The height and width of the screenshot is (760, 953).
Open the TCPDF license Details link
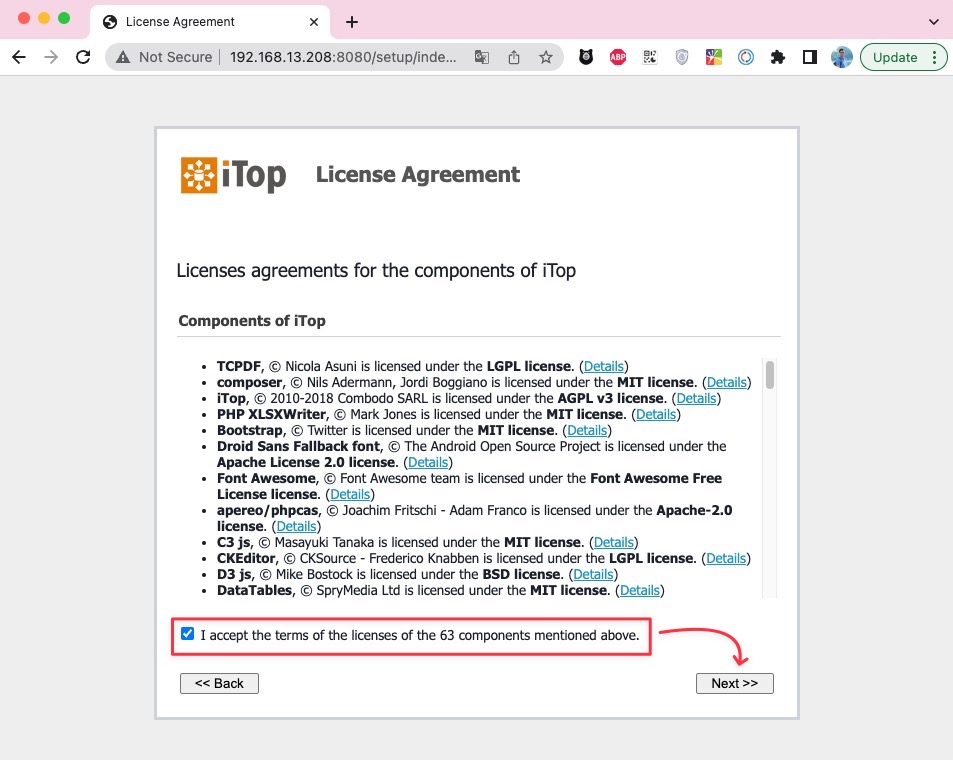(604, 367)
